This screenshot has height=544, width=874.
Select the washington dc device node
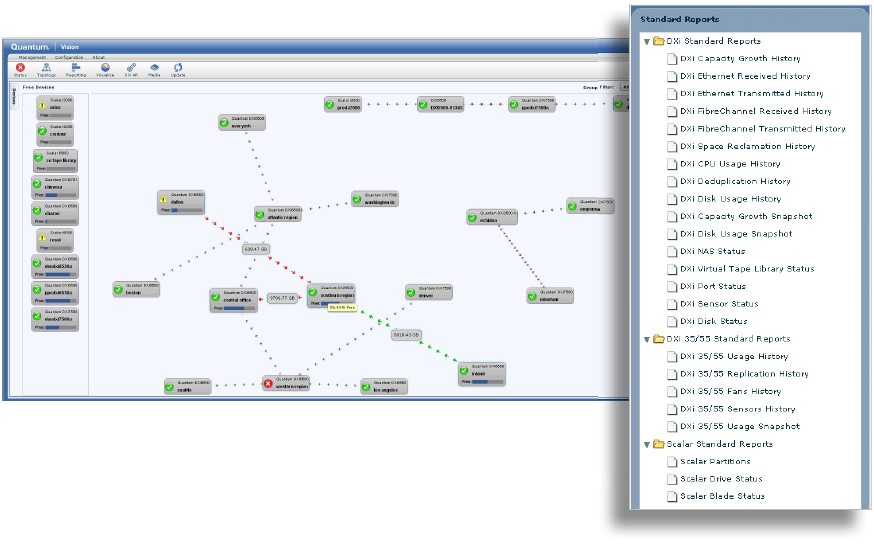click(375, 199)
